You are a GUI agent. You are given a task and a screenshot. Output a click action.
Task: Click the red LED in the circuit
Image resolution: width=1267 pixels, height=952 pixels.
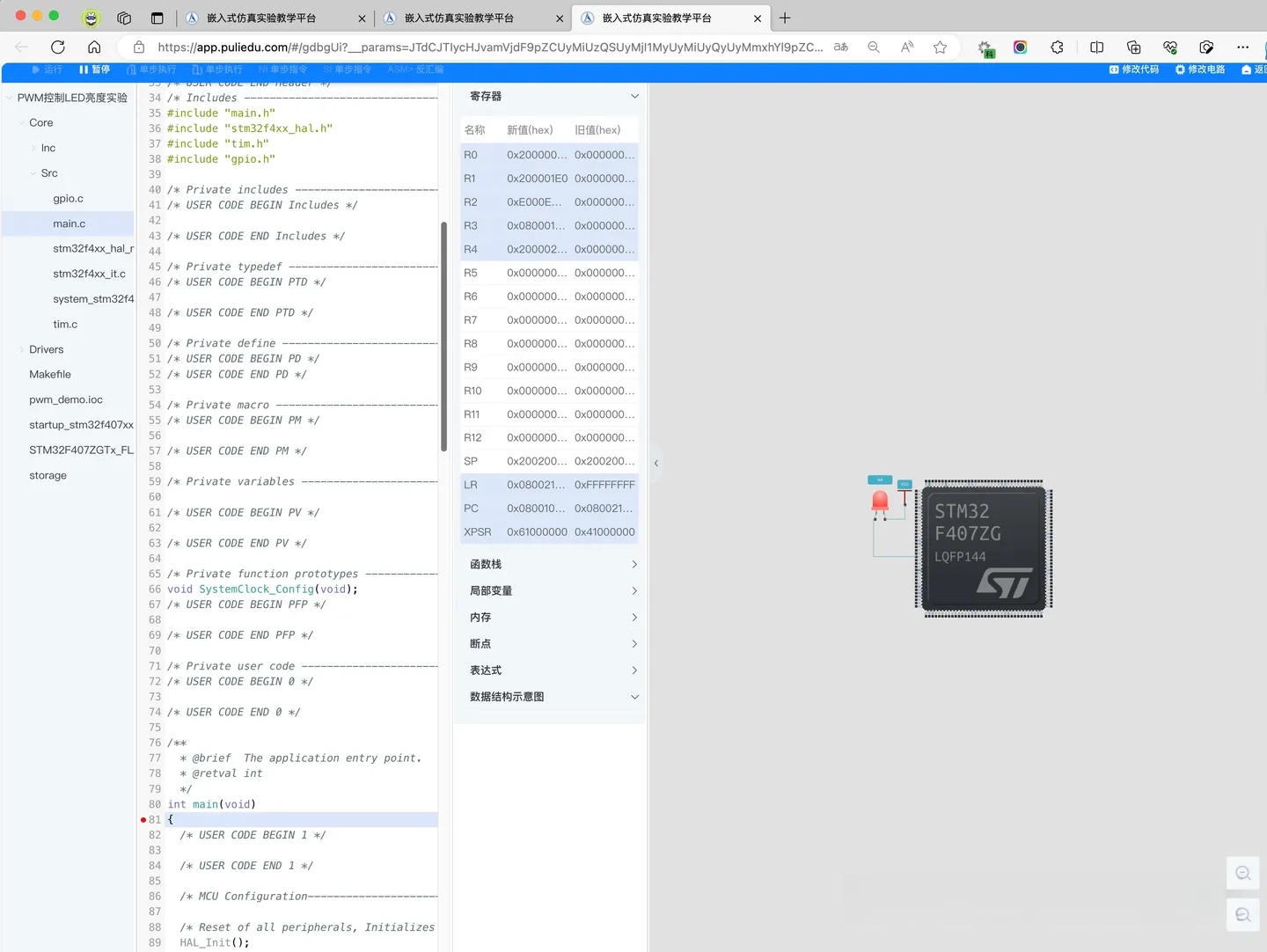coord(880,502)
